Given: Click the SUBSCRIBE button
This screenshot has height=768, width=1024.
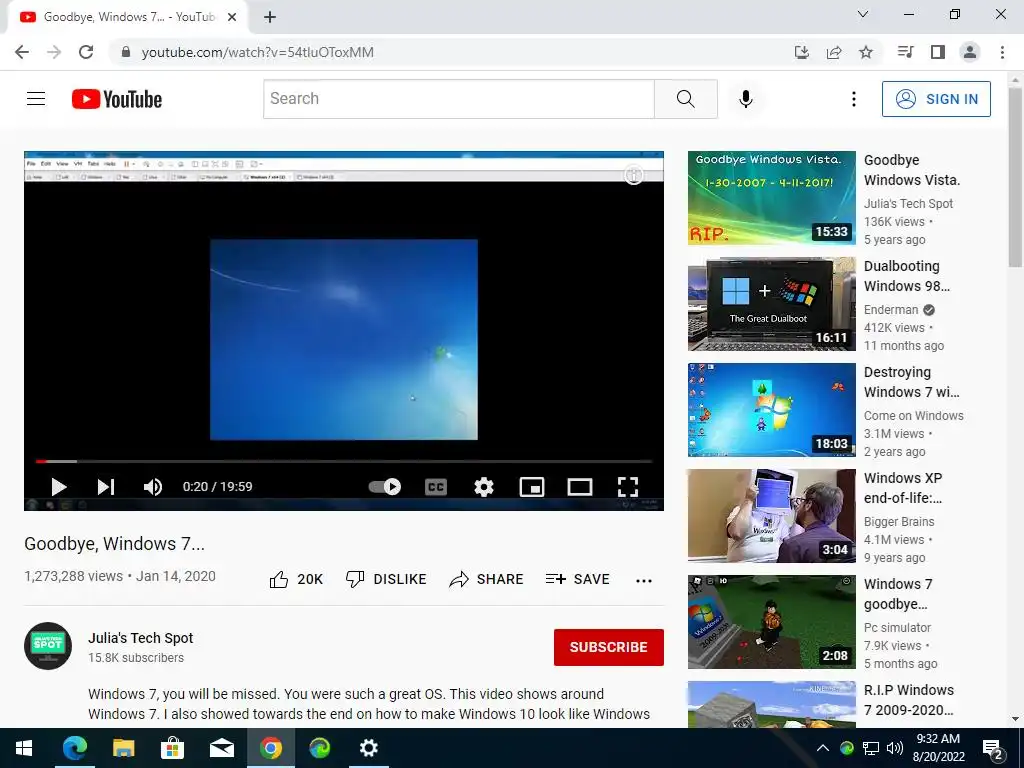Looking at the screenshot, I should coord(609,647).
